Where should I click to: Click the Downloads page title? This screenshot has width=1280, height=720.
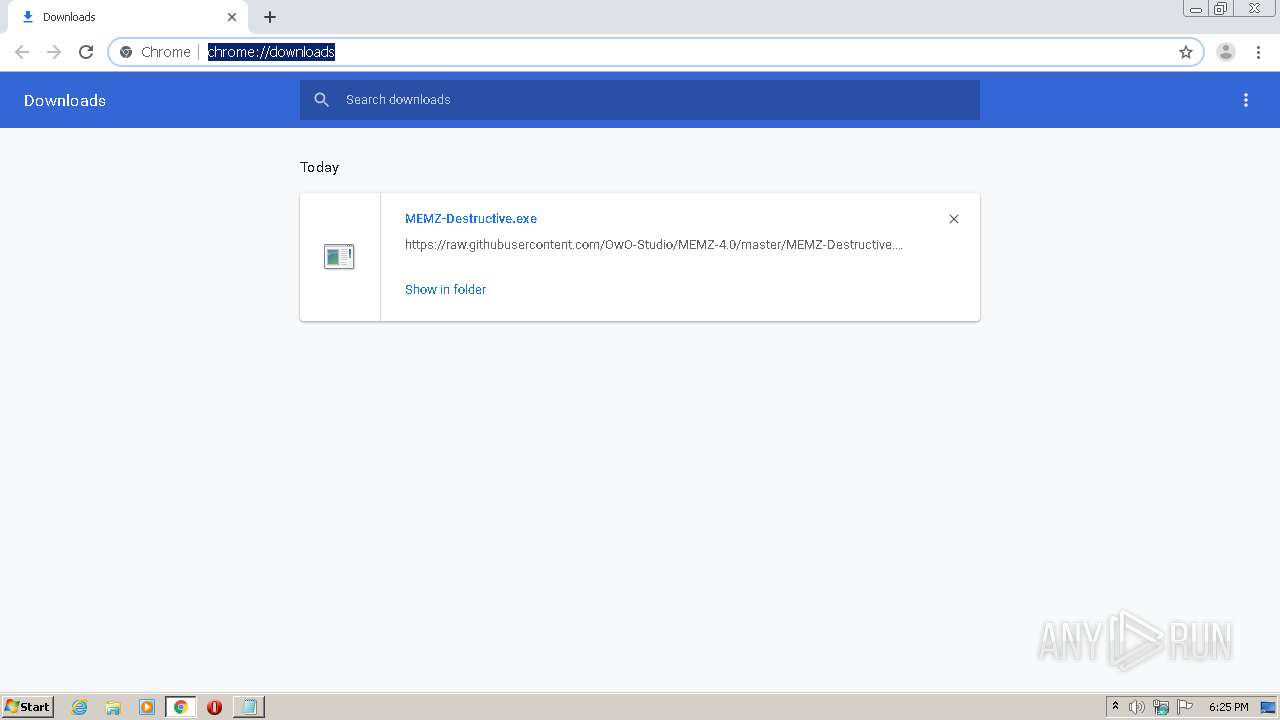[65, 100]
